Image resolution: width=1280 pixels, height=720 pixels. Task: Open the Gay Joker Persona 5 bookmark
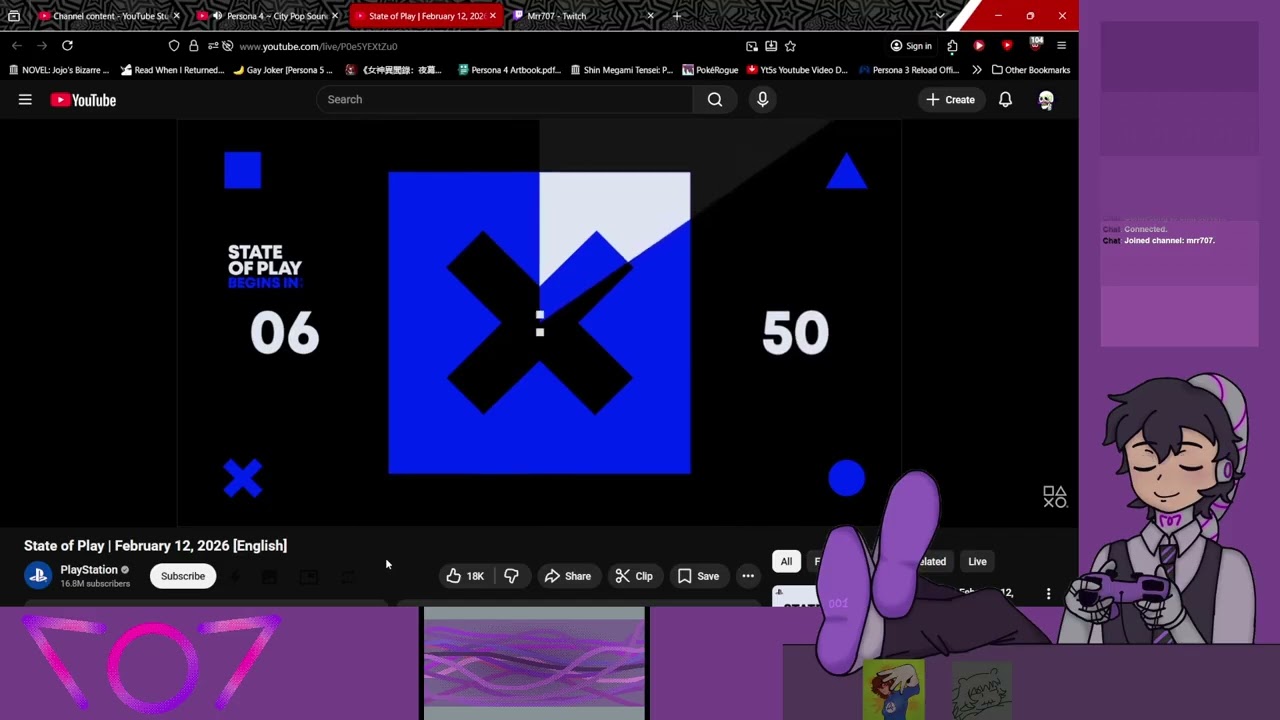coord(283,70)
